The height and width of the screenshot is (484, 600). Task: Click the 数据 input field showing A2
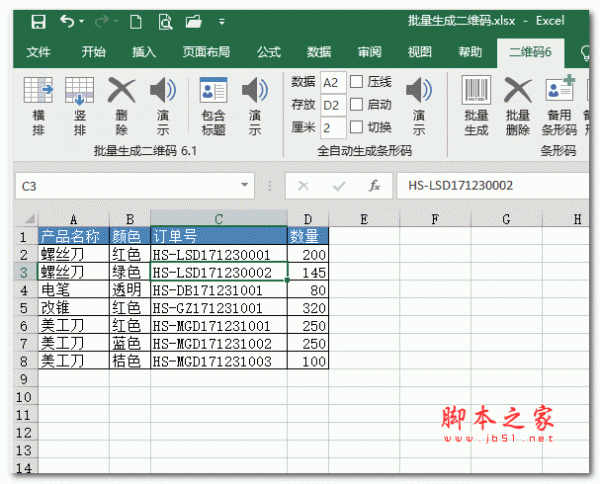333,82
